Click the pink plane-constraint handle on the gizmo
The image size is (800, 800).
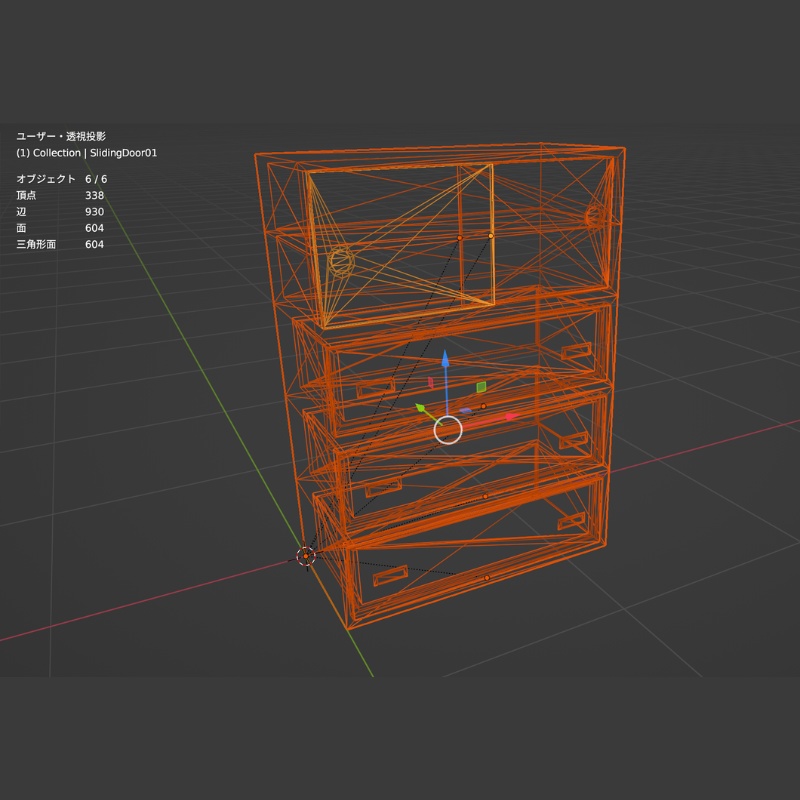[430, 381]
